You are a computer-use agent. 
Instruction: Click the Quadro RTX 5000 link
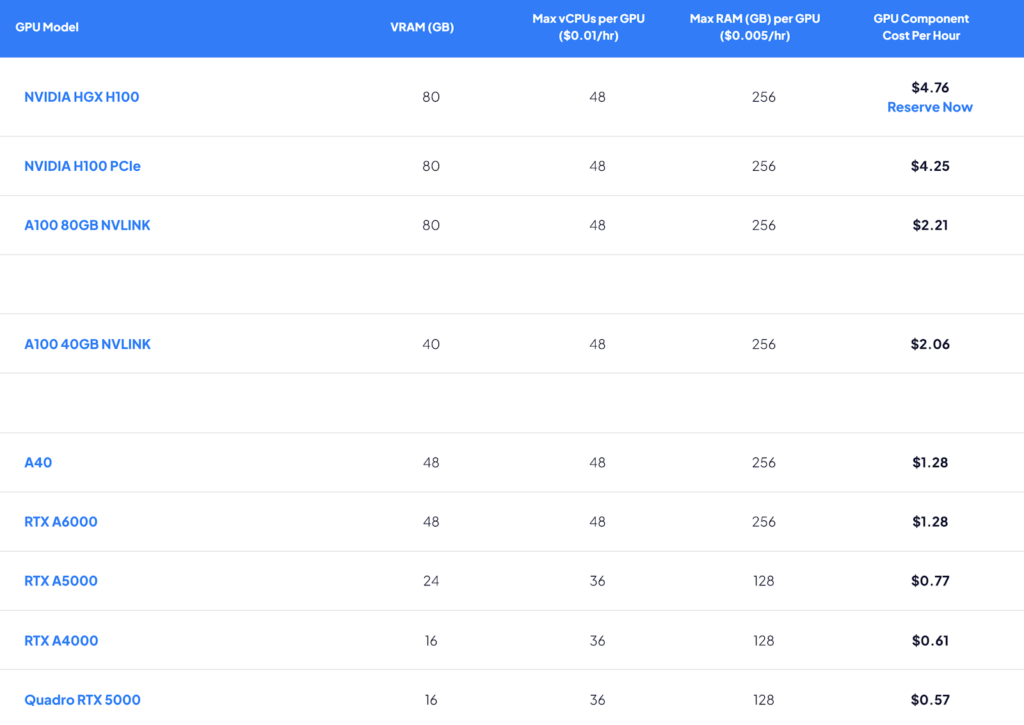[83, 699]
